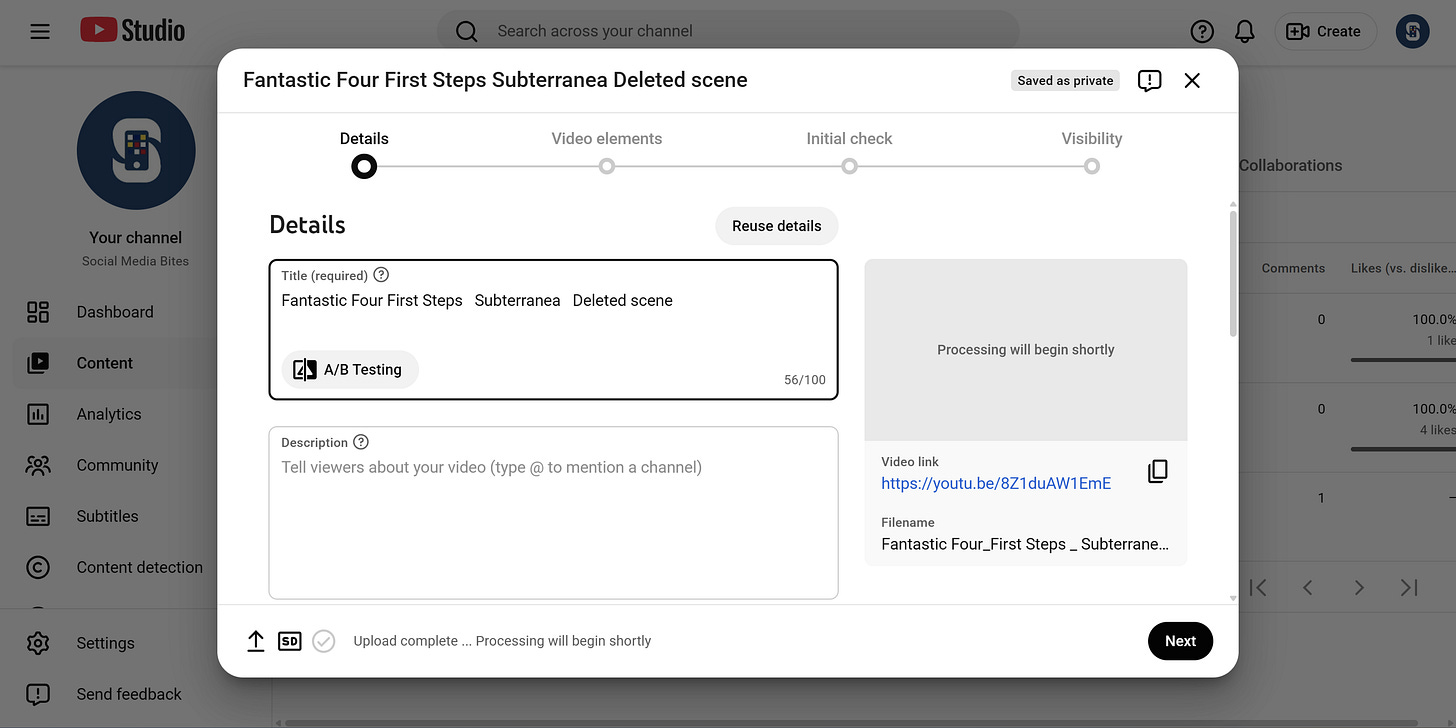This screenshot has width=1456, height=728.
Task: Jump to the Video elements step
Action: tap(607, 151)
